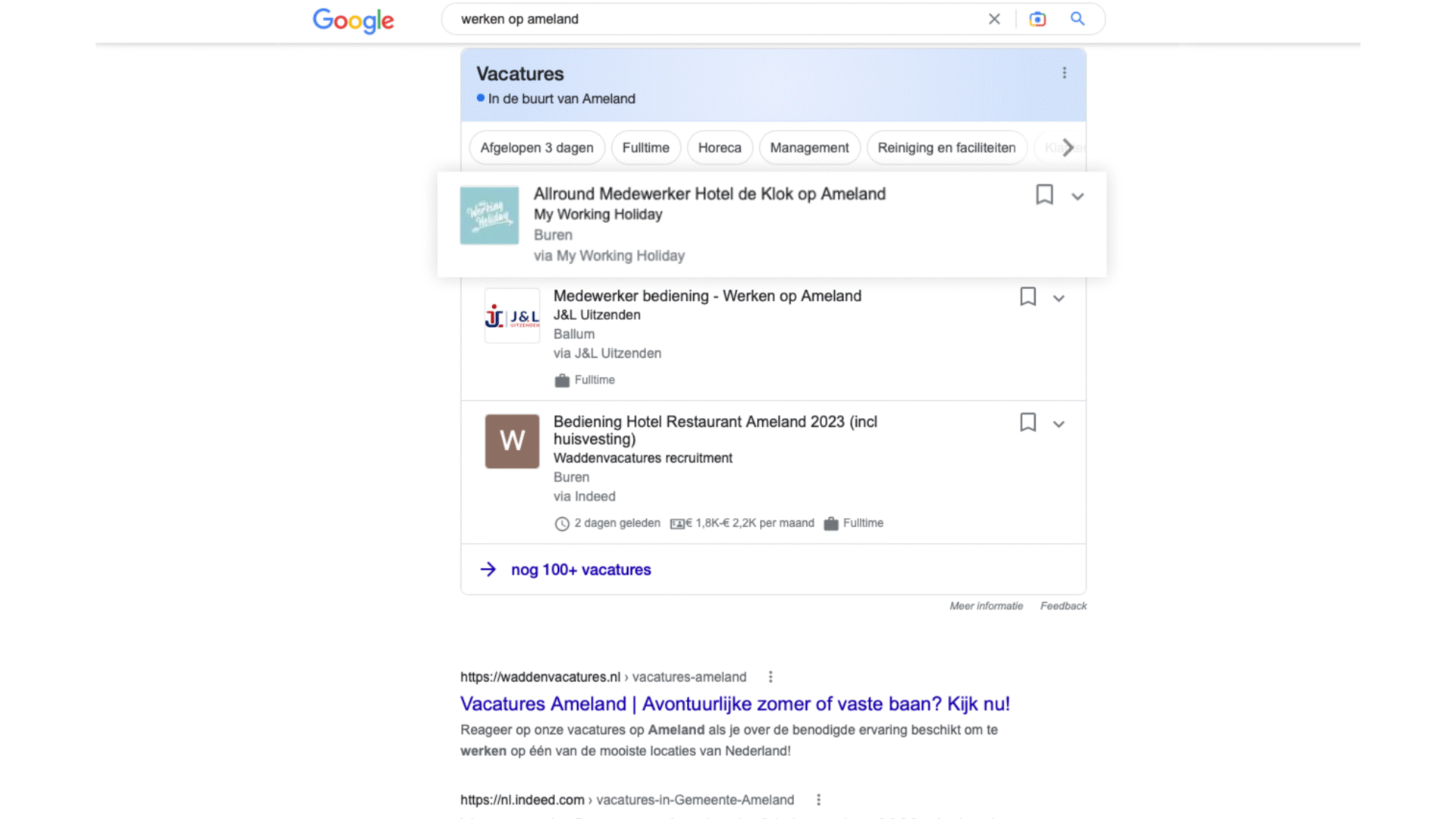
Task: Open Meer informatie link
Action: [x=986, y=606]
